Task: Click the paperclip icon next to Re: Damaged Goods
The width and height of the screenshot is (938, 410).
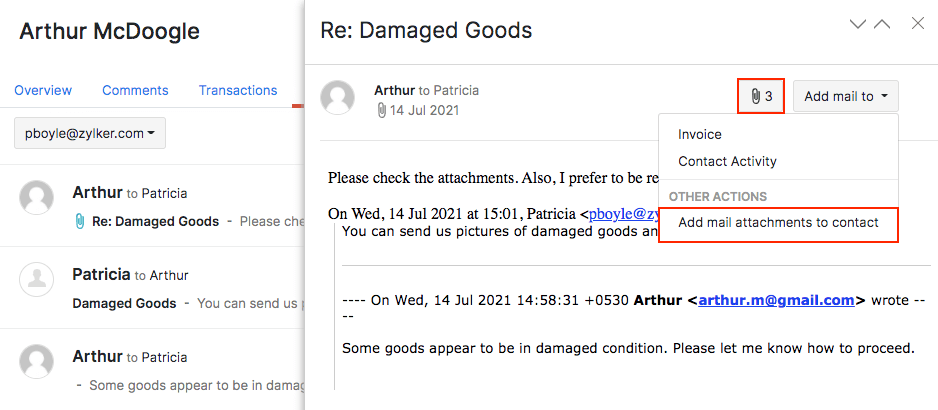Action: pos(80,221)
